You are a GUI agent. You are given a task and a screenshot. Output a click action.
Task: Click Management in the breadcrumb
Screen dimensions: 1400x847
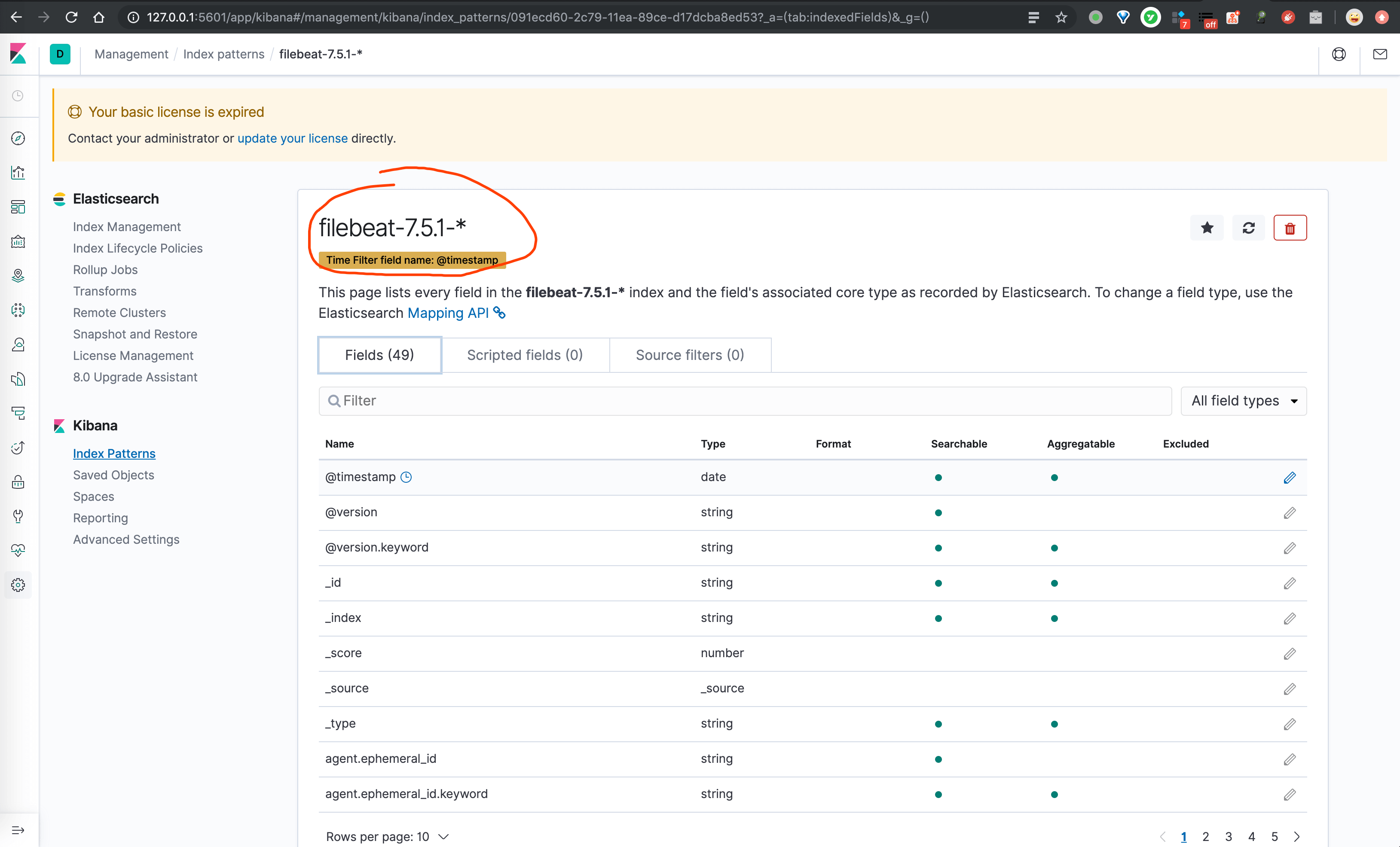coord(131,54)
